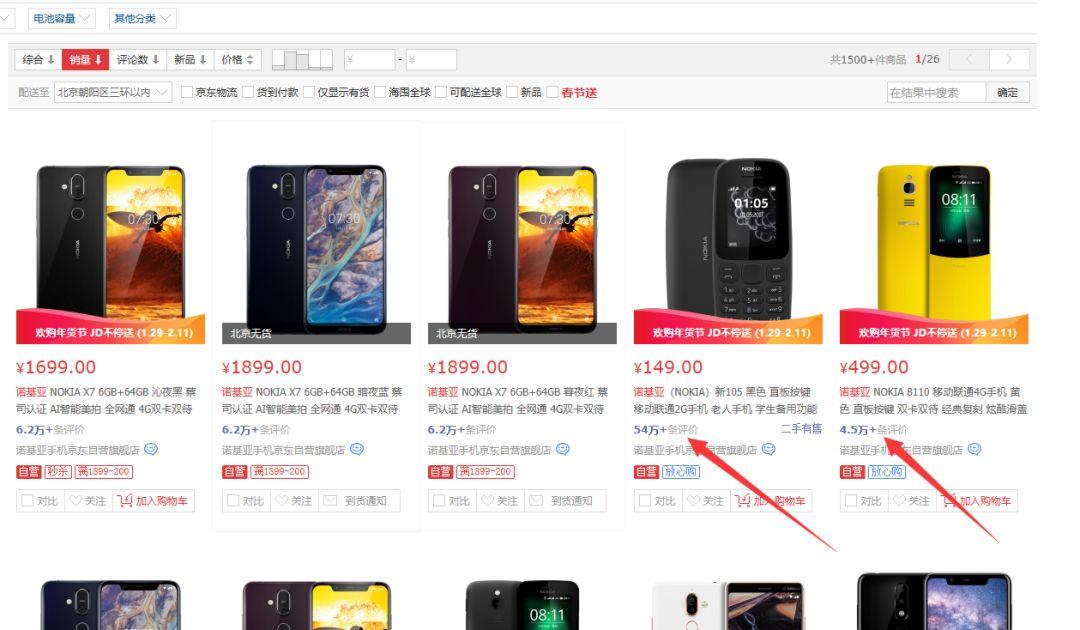Check the 京东物流 filter checkbox
This screenshot has height=630, width=1080.
point(187,92)
